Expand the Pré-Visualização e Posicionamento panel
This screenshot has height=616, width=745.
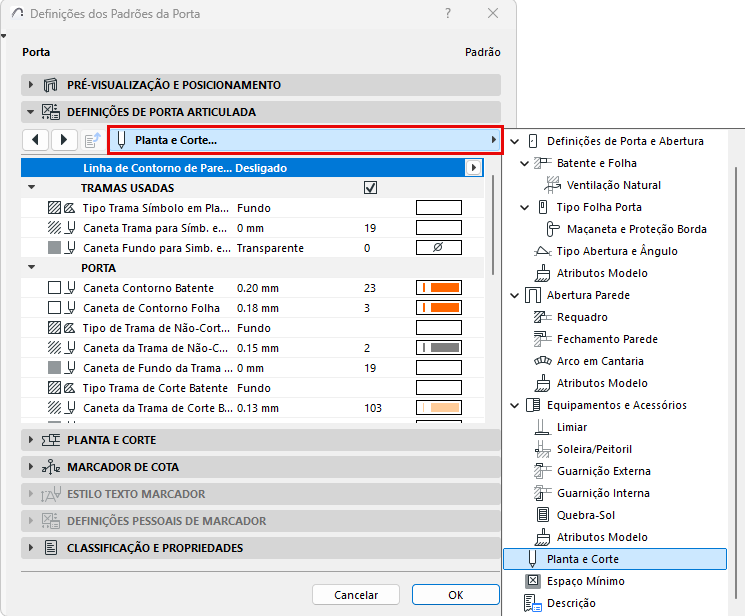click(x=31, y=85)
